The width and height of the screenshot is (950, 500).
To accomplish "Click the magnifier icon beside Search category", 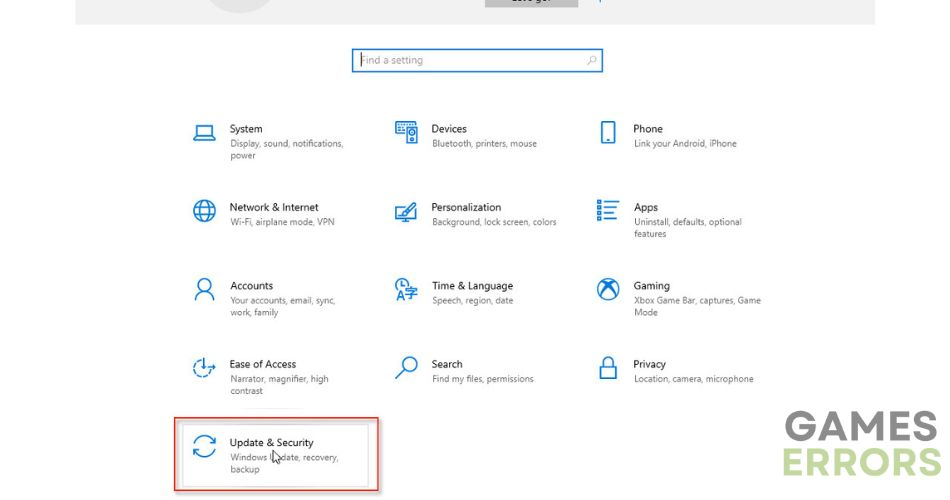I will (x=406, y=368).
